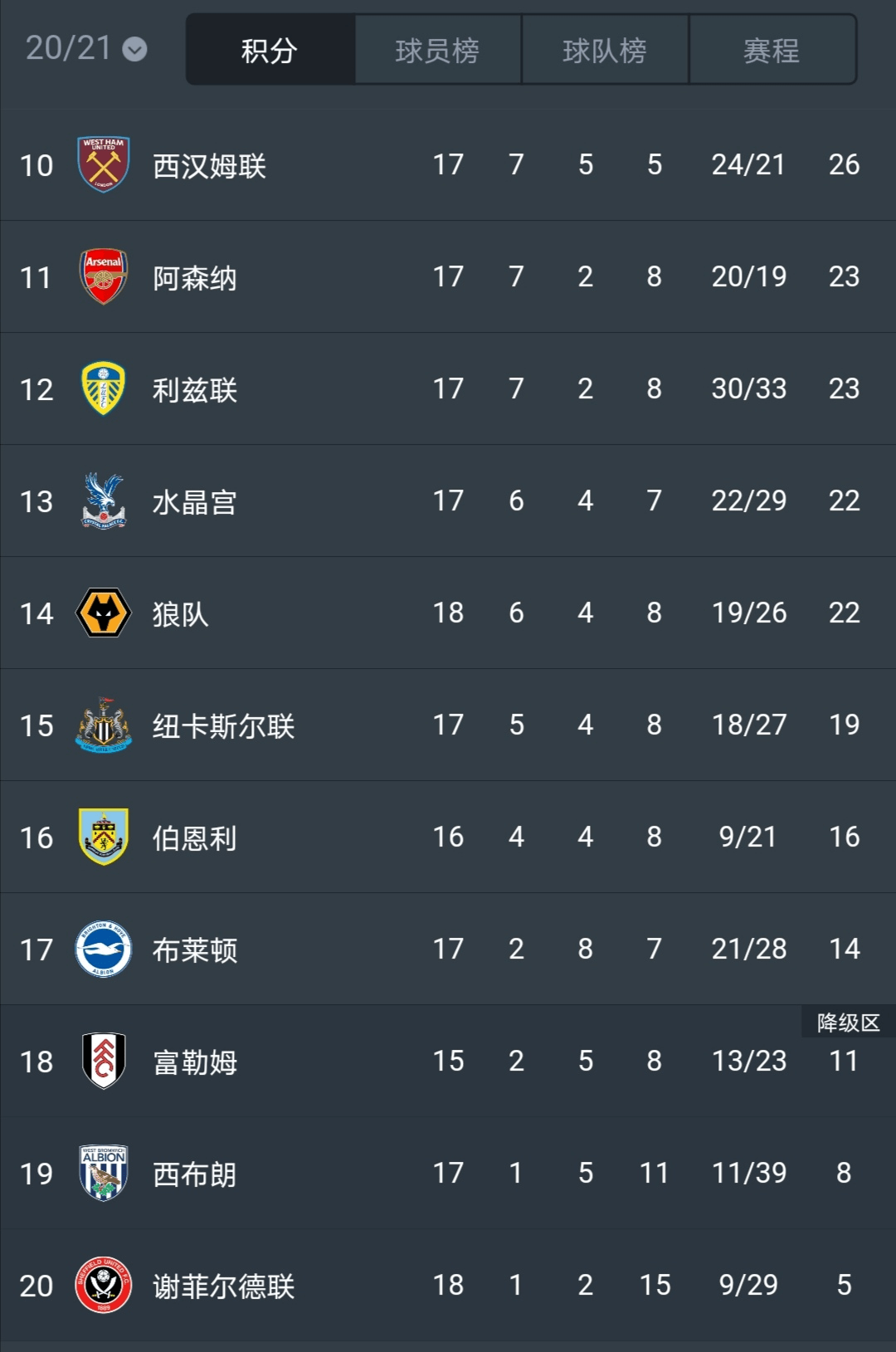Click the Crystal Palace eagle crest
This screenshot has width=896, height=1352.
104,500
